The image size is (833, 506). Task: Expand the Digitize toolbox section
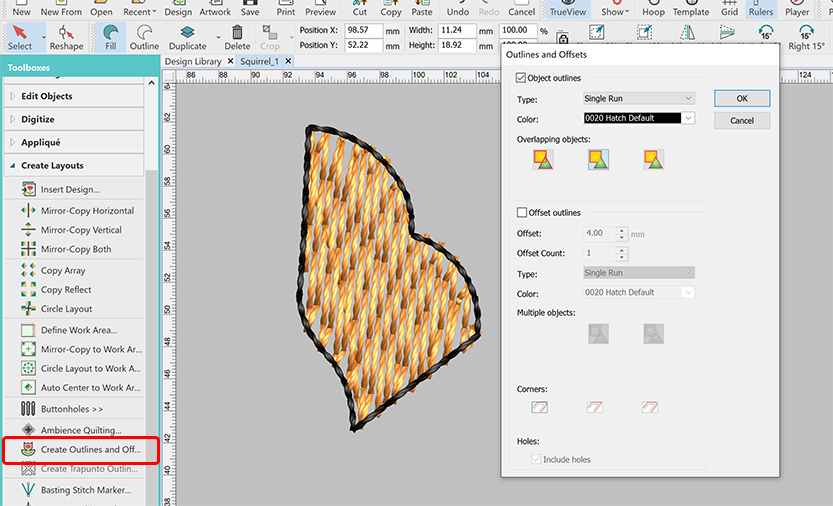pos(38,119)
